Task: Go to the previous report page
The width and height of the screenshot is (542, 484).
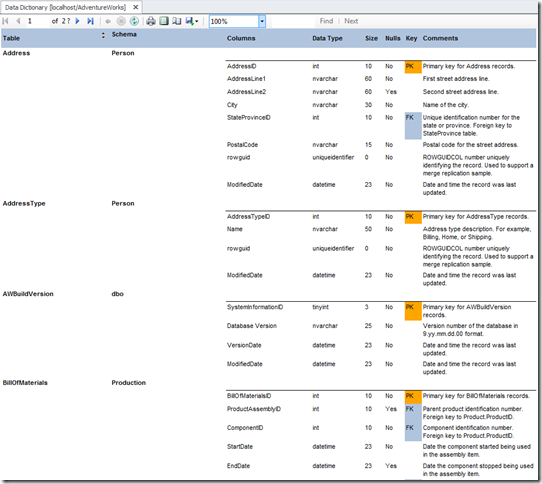Action: pos(18,21)
